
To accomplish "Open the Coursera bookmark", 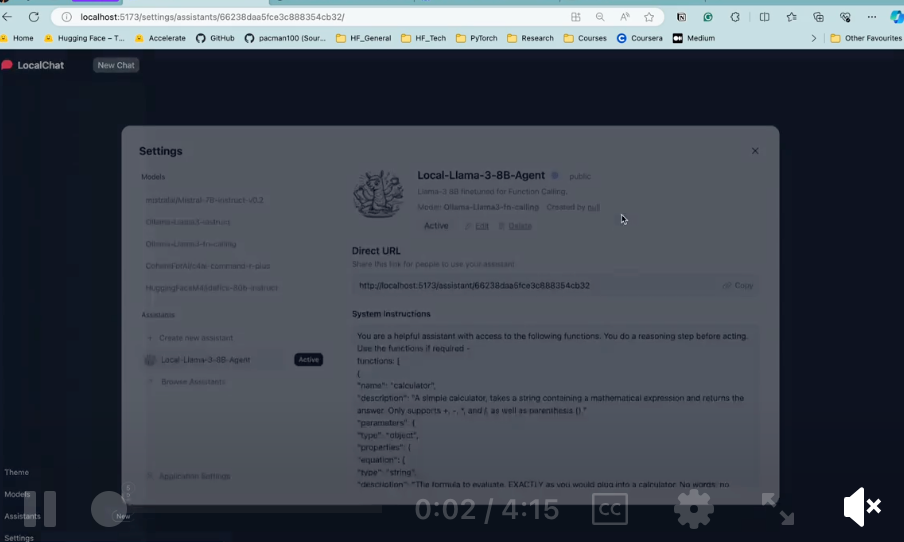I will click(639, 38).
